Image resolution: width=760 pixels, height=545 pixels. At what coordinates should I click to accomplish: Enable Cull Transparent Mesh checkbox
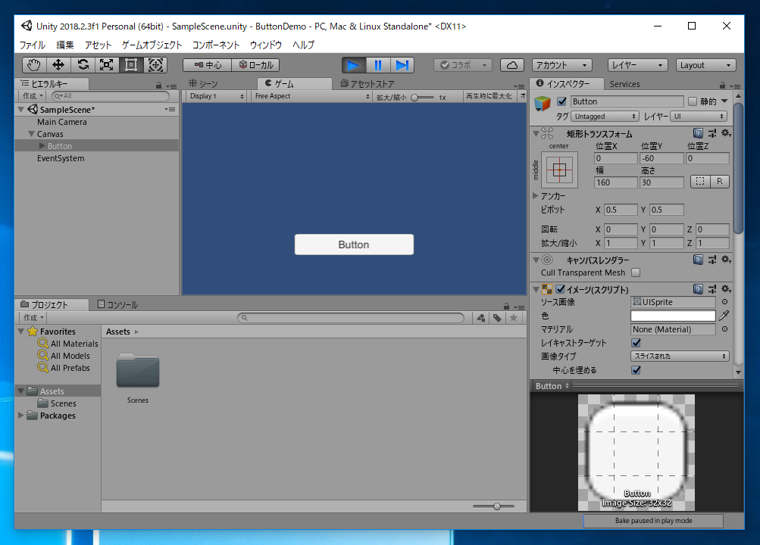pyautogui.click(x=636, y=272)
